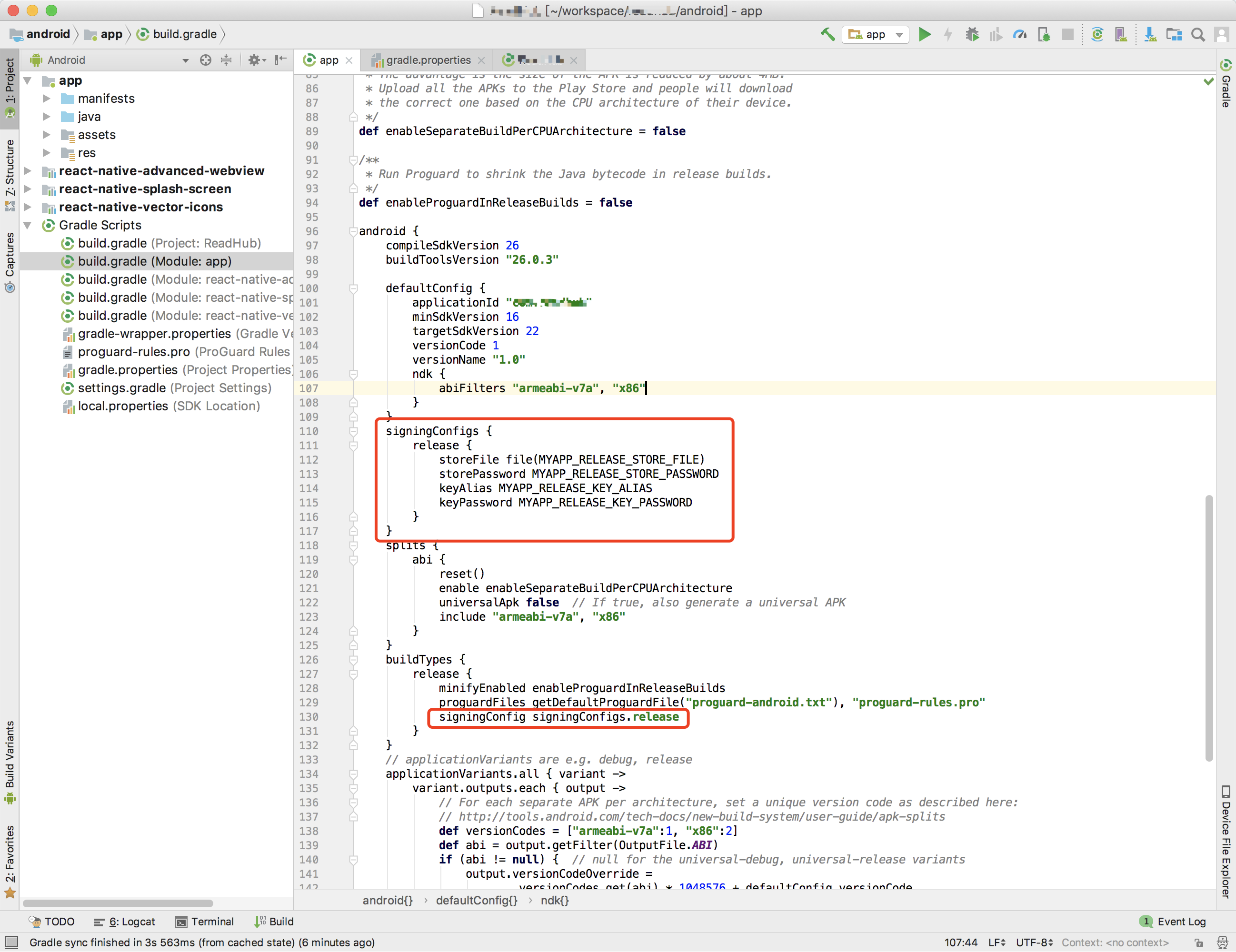Image resolution: width=1236 pixels, height=952 pixels.
Task: Toggle the Captures tool window
Action: click(x=10, y=262)
